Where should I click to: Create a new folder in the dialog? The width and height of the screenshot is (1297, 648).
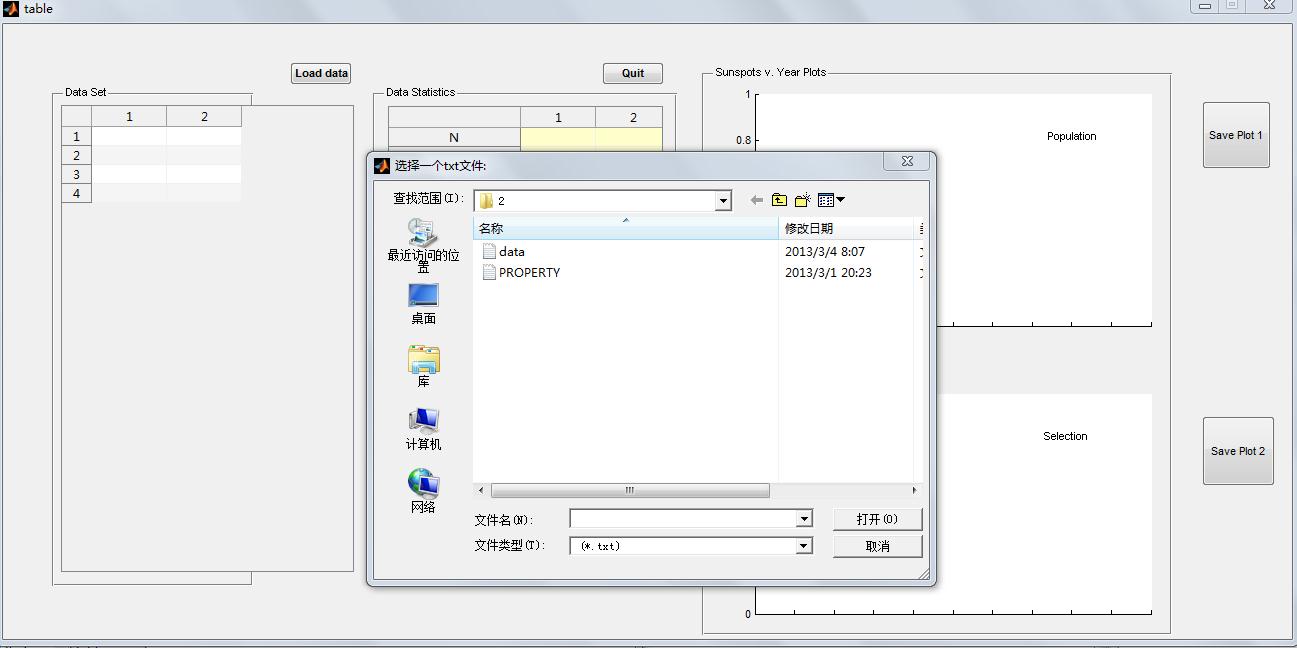tap(802, 200)
